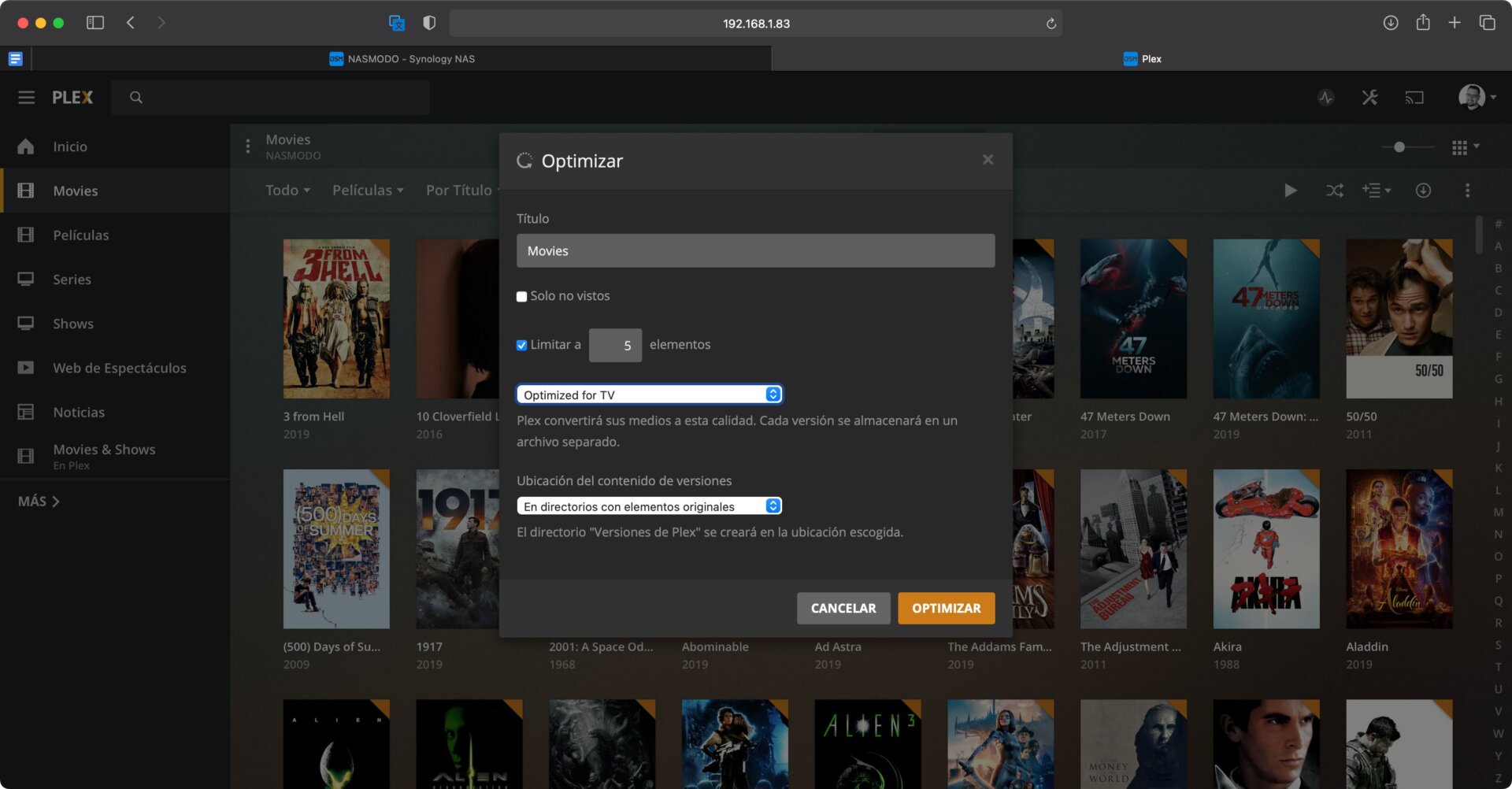Expand the Todo filter dropdown
This screenshot has height=789, width=1512.
click(x=287, y=190)
